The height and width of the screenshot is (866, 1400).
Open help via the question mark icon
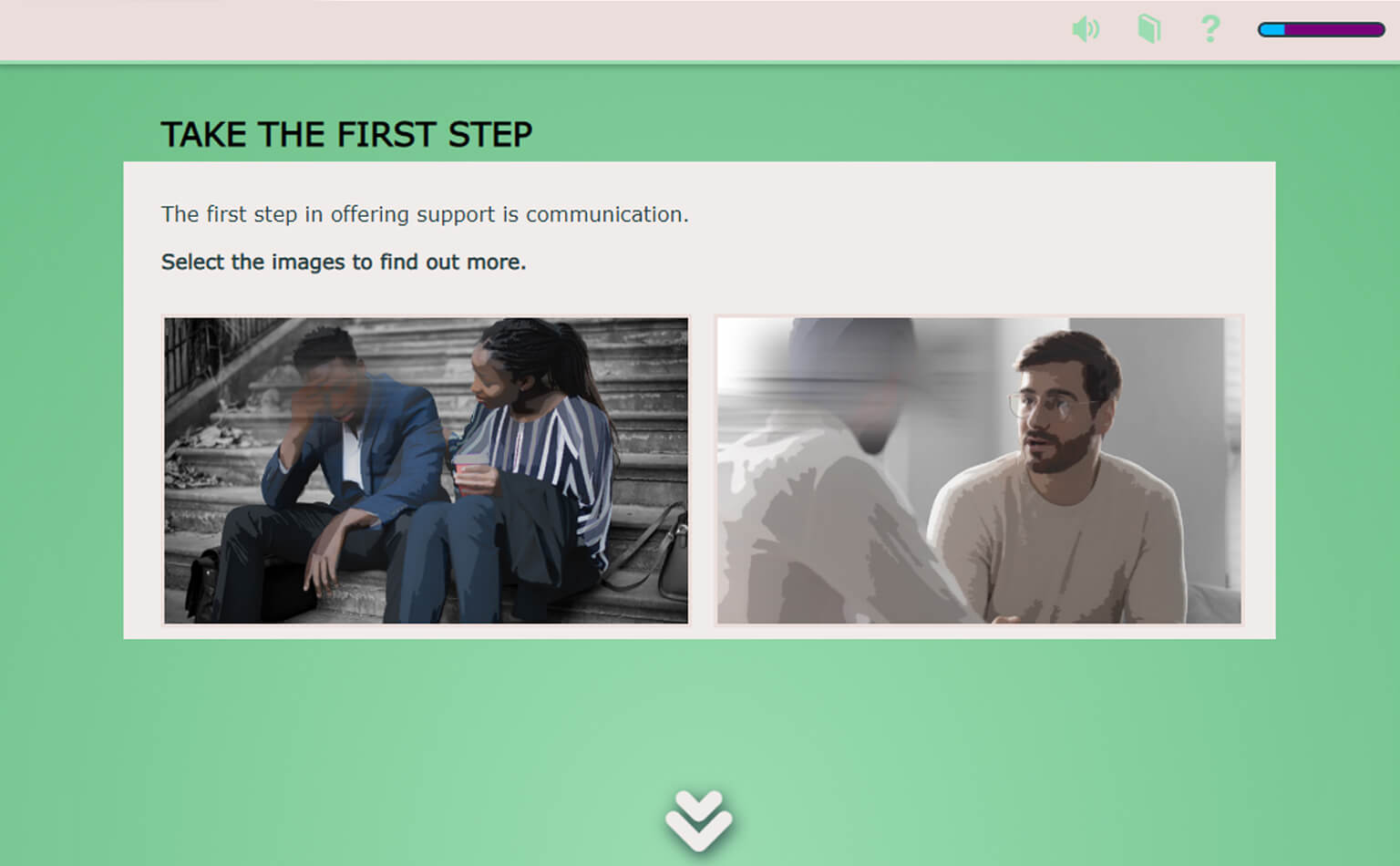pyautogui.click(x=1210, y=29)
